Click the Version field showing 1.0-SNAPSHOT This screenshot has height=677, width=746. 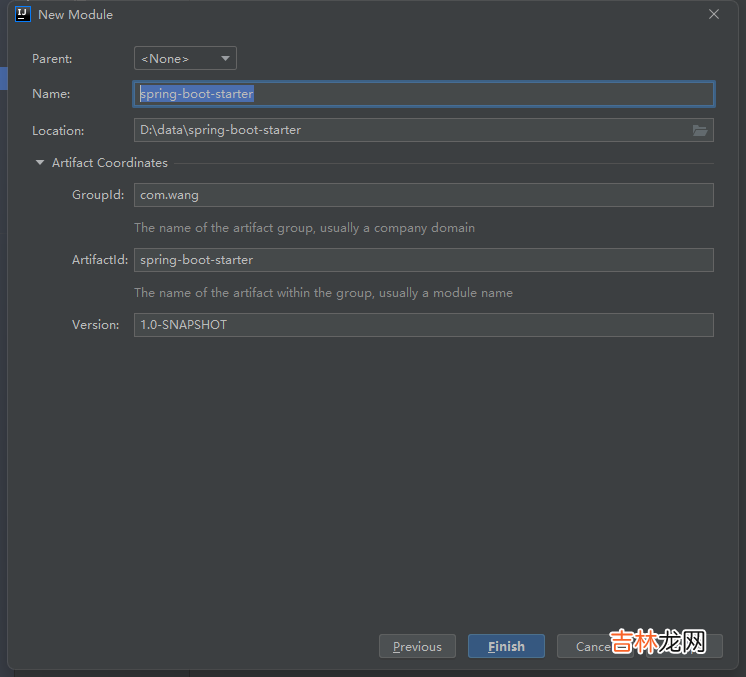pos(423,325)
